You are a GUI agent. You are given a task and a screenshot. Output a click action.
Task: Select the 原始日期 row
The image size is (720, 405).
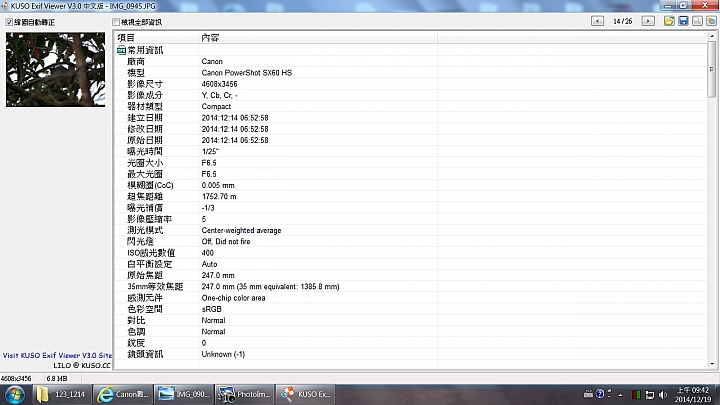(x=411, y=140)
